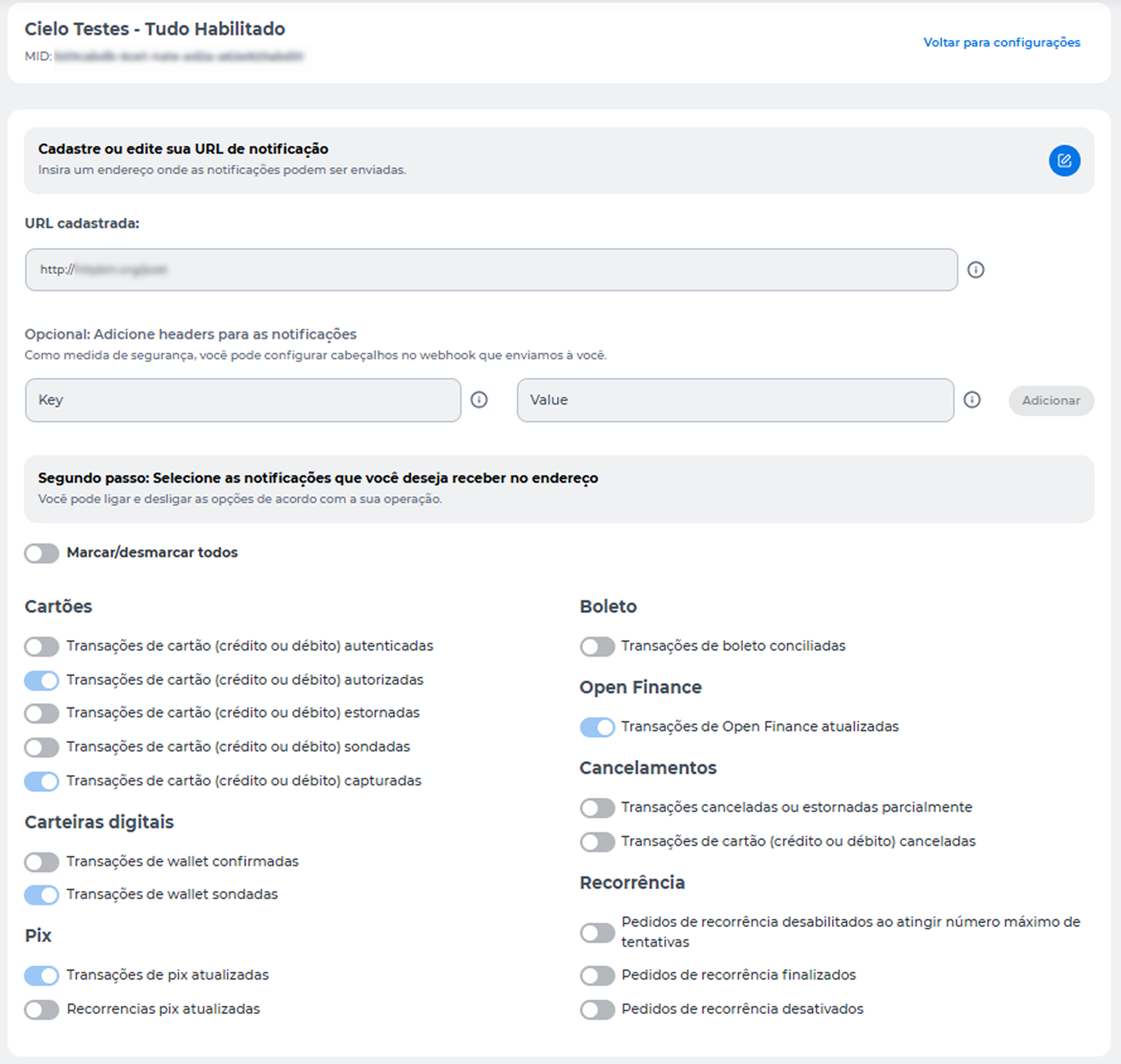The width and height of the screenshot is (1121, 1064).
Task: Click the blue edit URL pencil icon
Action: (1064, 161)
